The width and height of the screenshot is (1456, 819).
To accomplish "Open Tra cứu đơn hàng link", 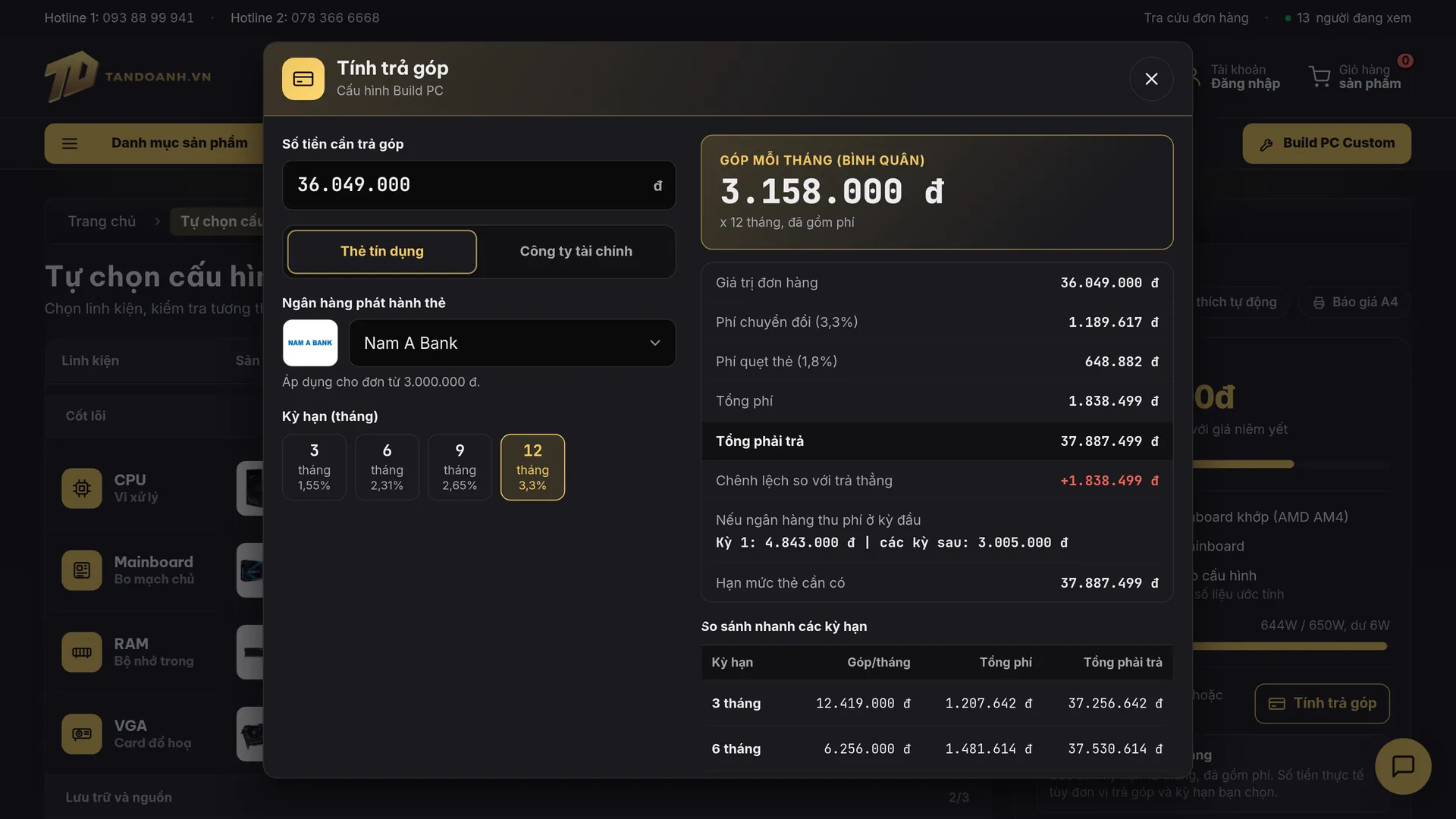I will pos(1196,17).
